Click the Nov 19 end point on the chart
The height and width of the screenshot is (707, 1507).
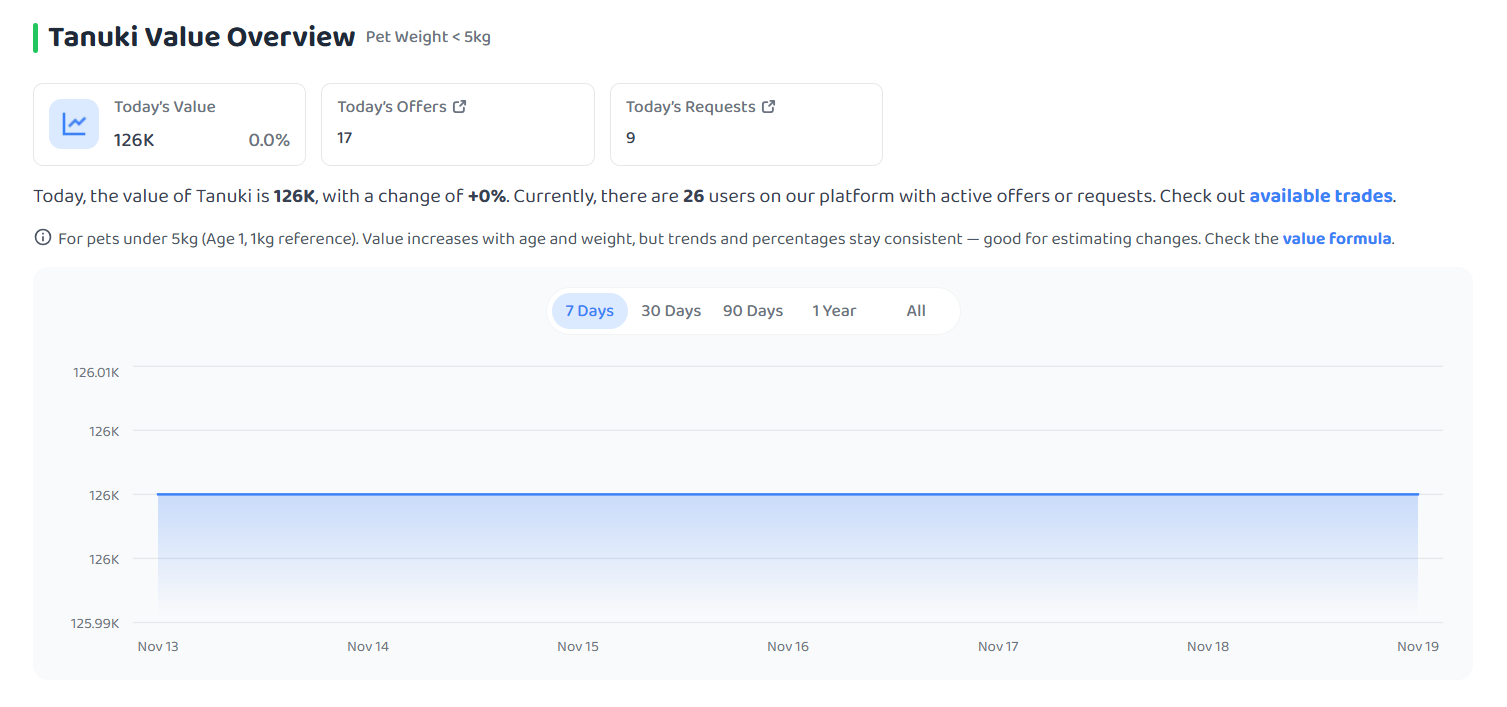tap(1418, 494)
